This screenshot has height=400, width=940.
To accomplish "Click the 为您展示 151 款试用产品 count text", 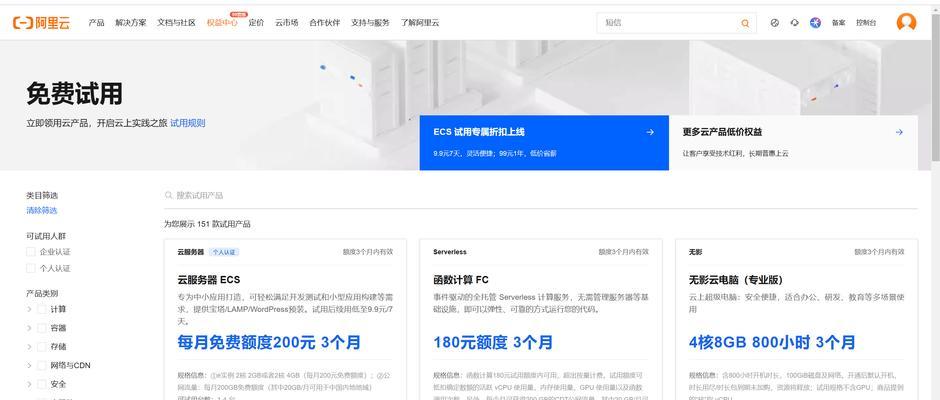I will (207, 224).
